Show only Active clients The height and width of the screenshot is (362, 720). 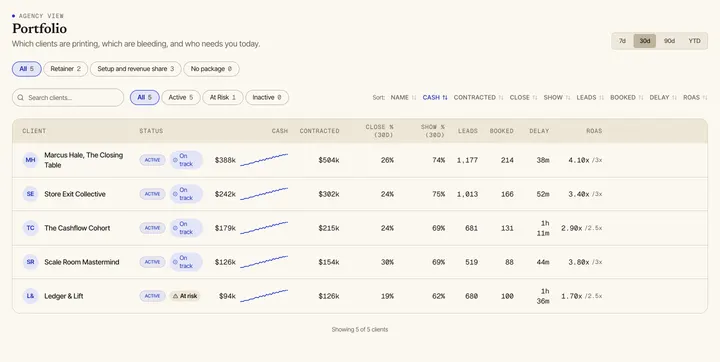coord(181,97)
